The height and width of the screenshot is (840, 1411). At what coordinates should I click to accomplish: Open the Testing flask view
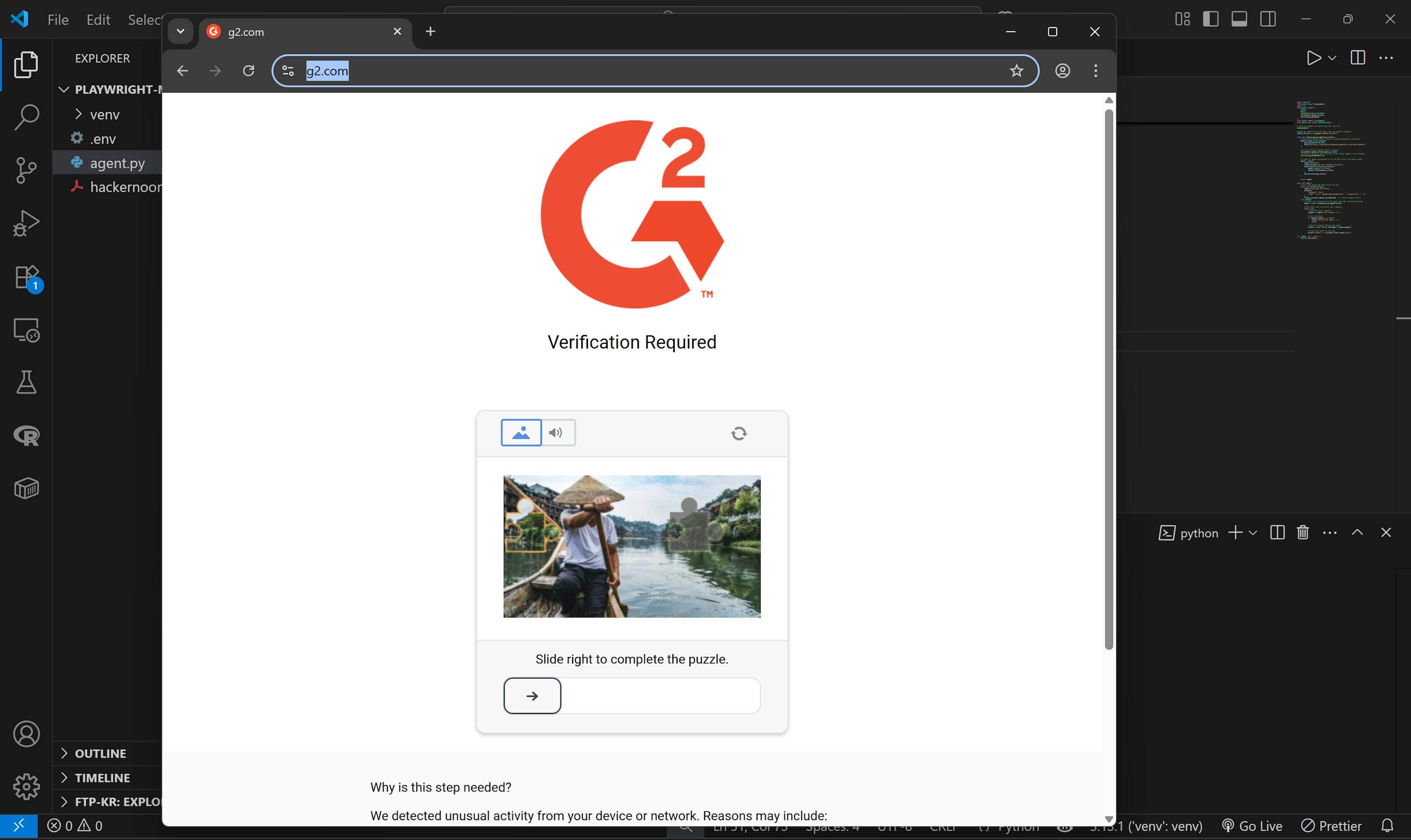pyautogui.click(x=26, y=382)
